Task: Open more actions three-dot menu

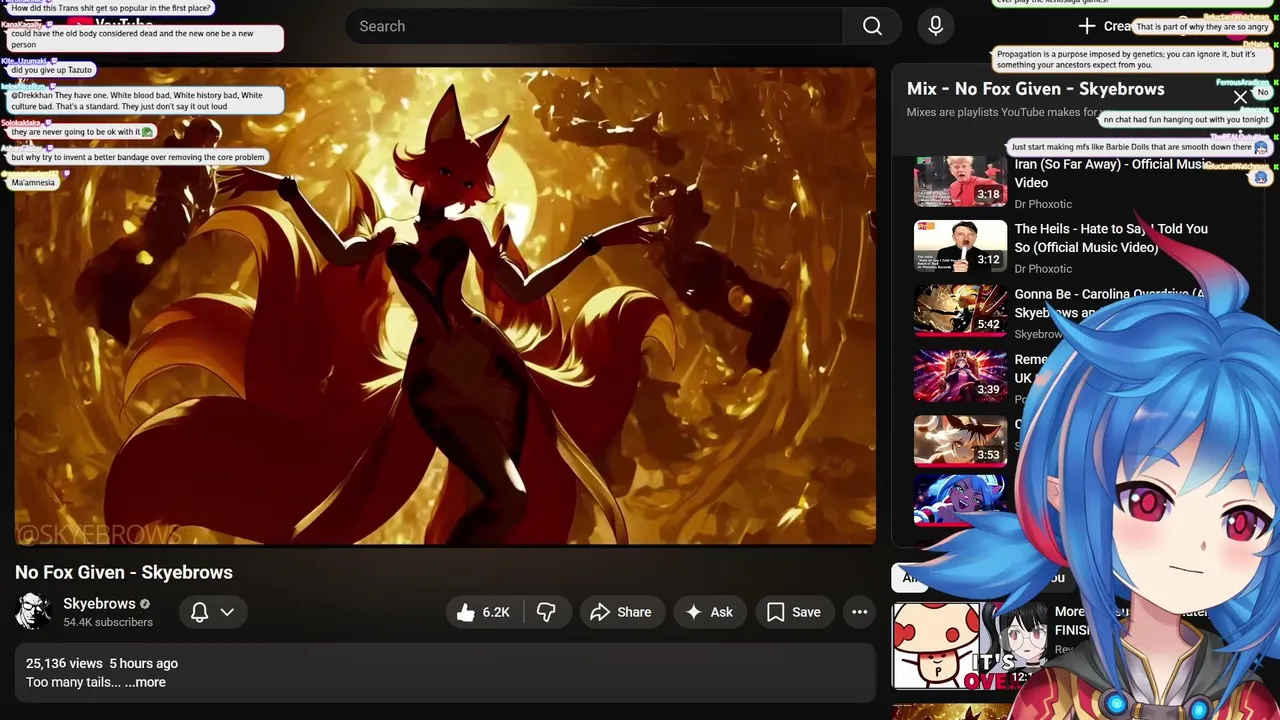Action: (x=859, y=613)
